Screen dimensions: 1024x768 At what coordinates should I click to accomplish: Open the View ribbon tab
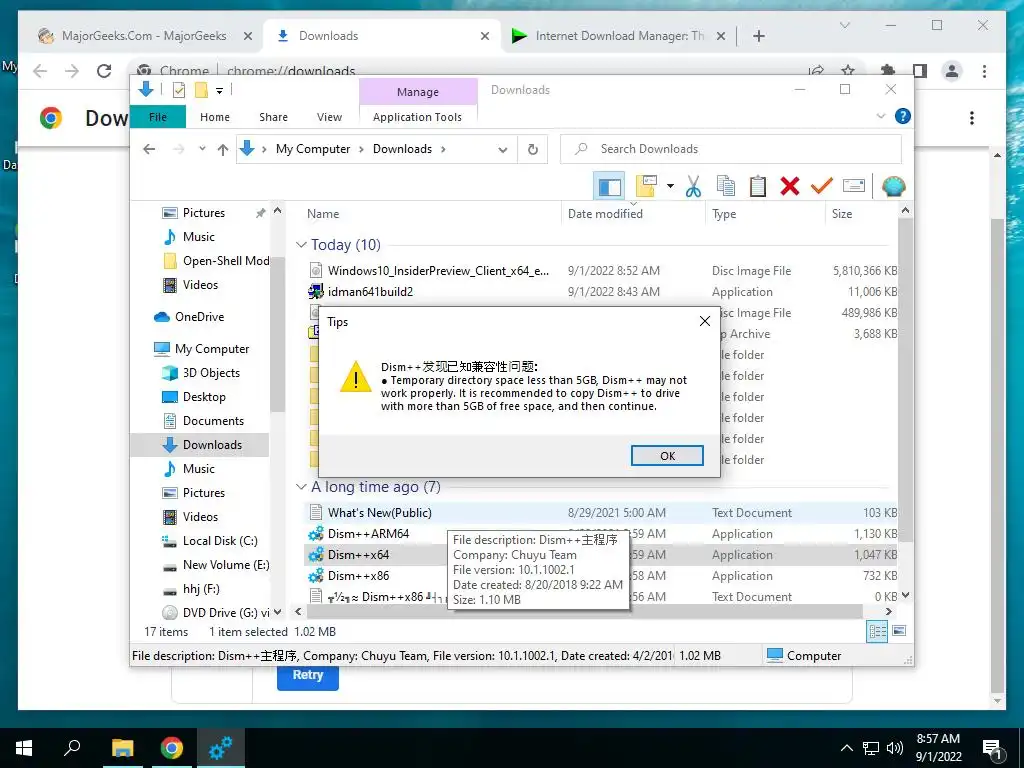coord(329,117)
